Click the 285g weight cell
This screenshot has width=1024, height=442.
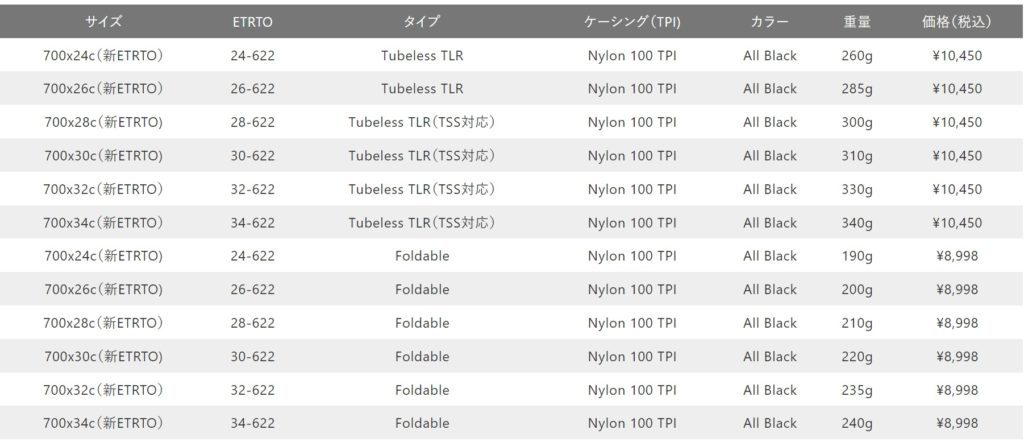click(x=857, y=89)
